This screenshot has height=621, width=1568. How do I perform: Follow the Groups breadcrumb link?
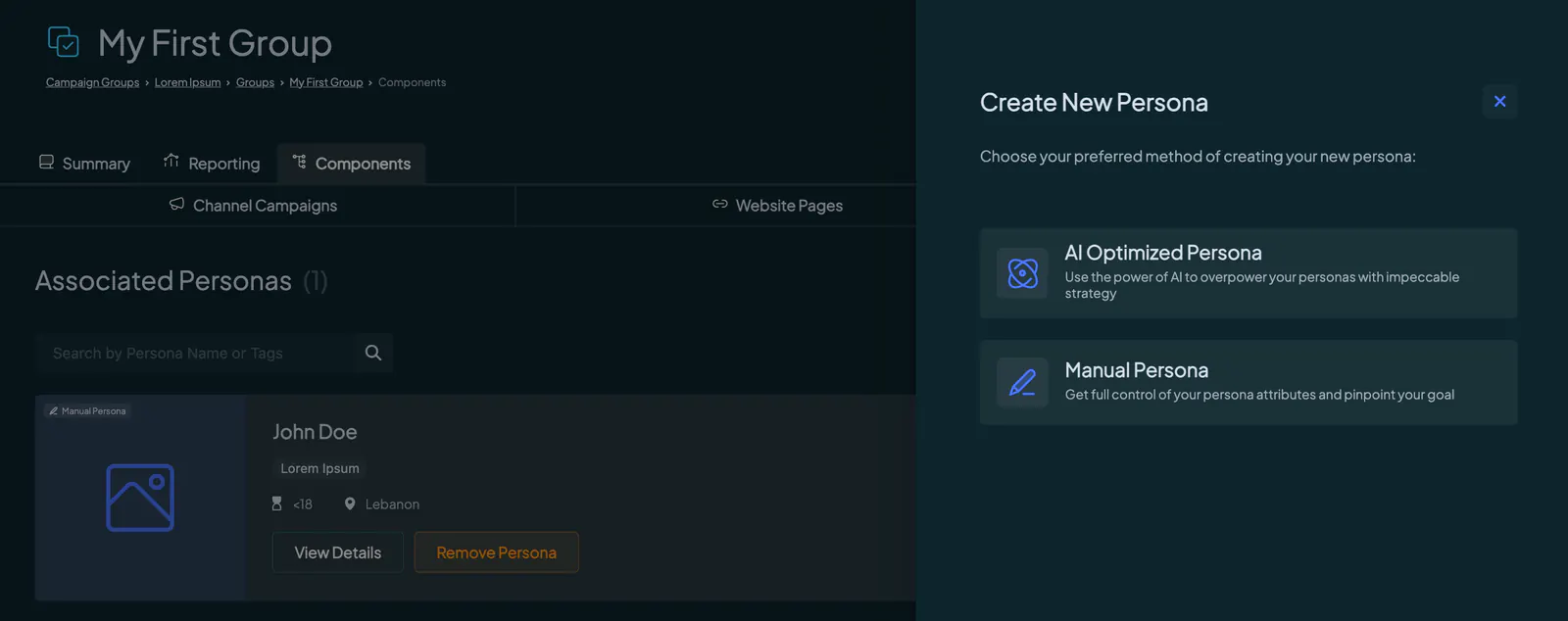pyautogui.click(x=255, y=82)
